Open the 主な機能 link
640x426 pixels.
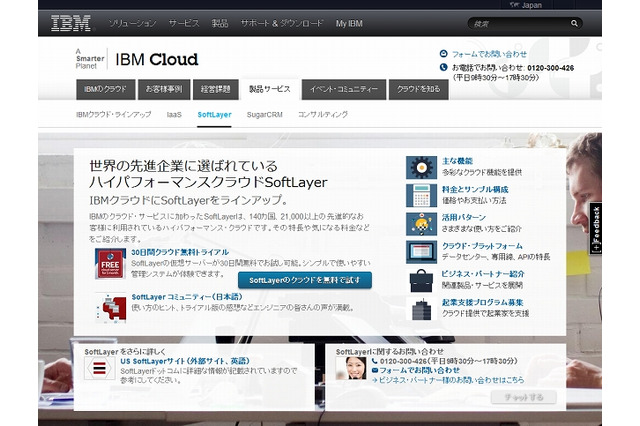[x=457, y=161]
